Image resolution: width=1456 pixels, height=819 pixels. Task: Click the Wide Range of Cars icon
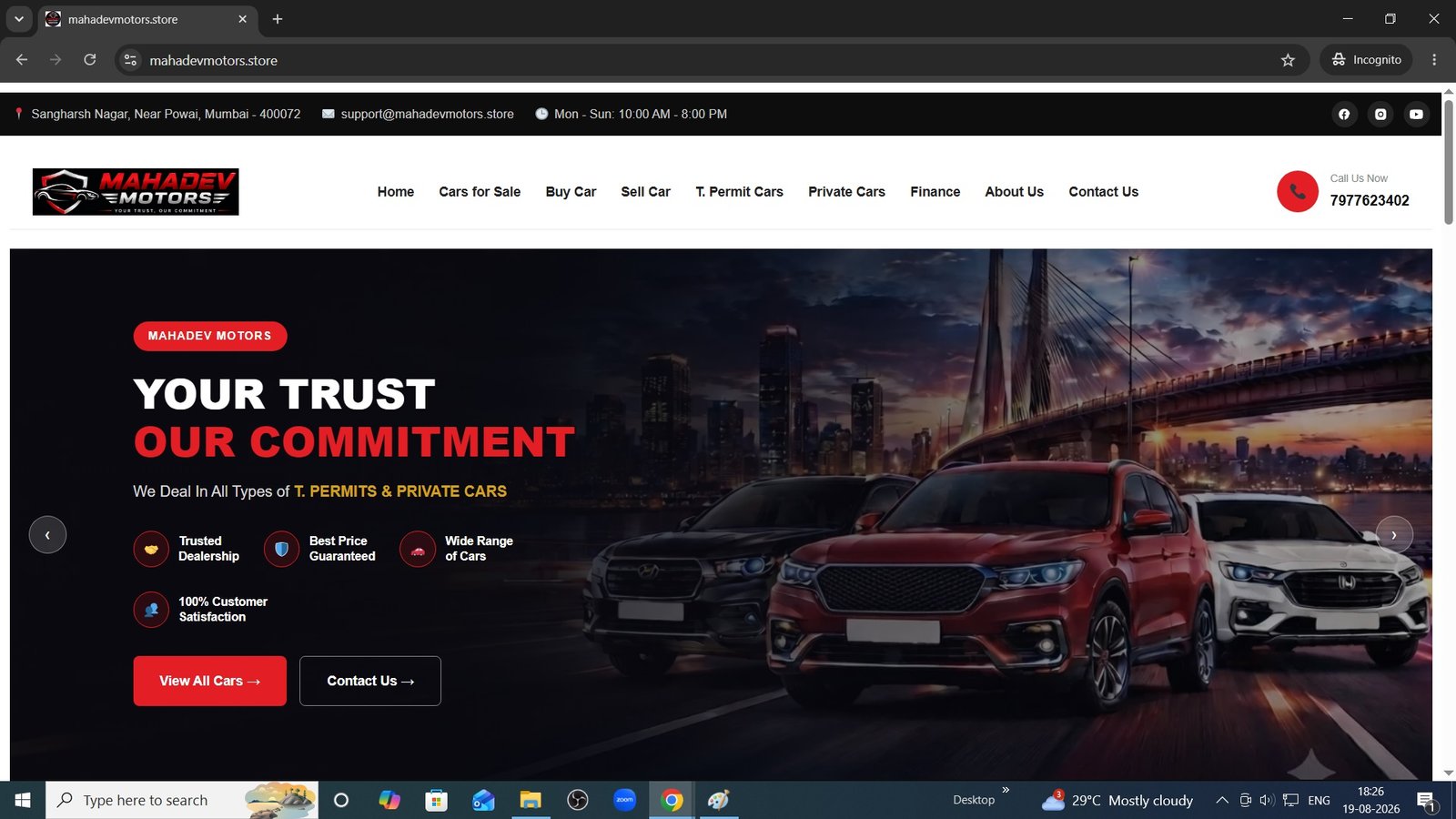[x=418, y=549]
